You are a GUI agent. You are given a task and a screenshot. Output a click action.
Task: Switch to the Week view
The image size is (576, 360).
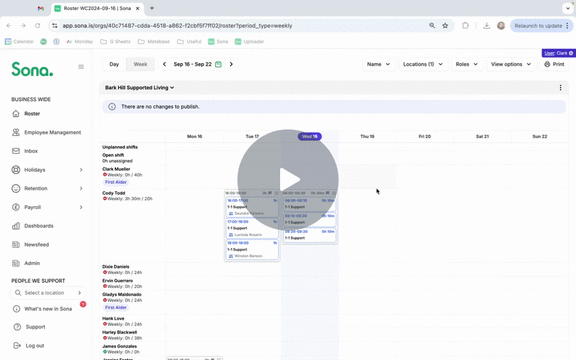point(140,64)
